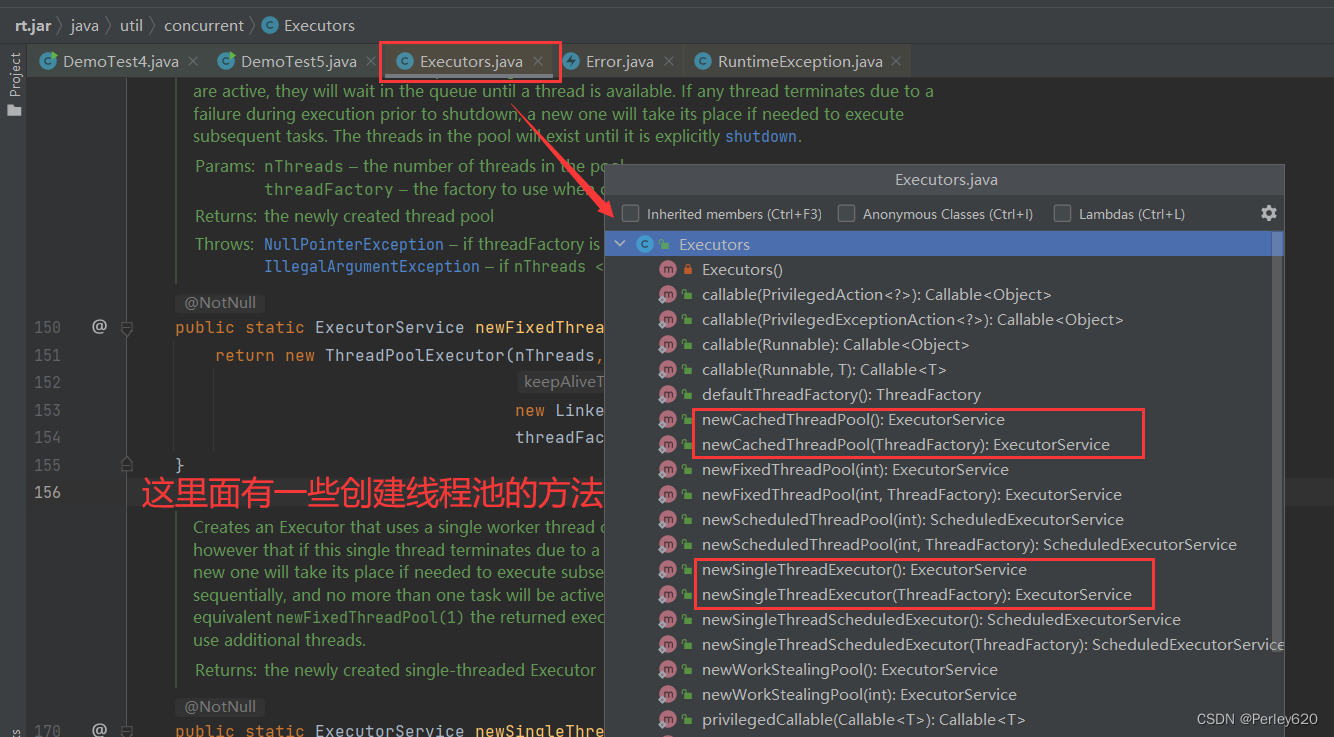
Task: Select callable(PrivilegedAction<?>) method
Action: tap(876, 295)
